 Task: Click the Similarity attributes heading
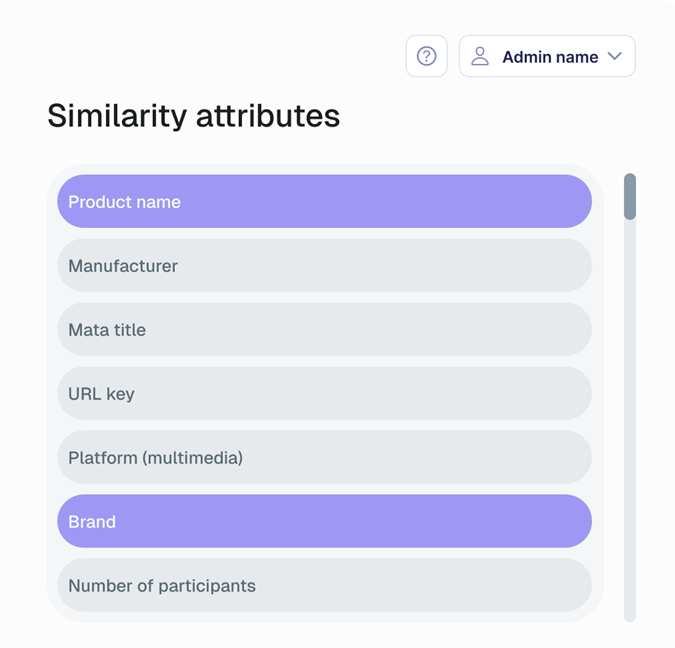(x=194, y=116)
